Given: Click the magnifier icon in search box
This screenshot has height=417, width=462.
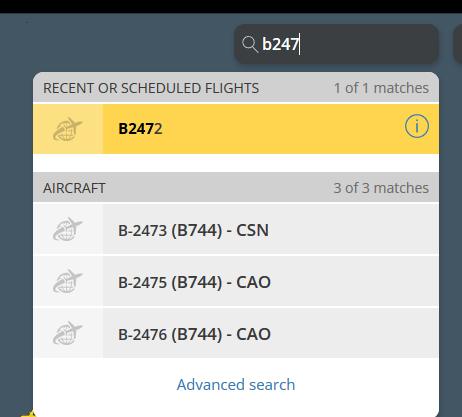Looking at the screenshot, I should (x=250, y=44).
